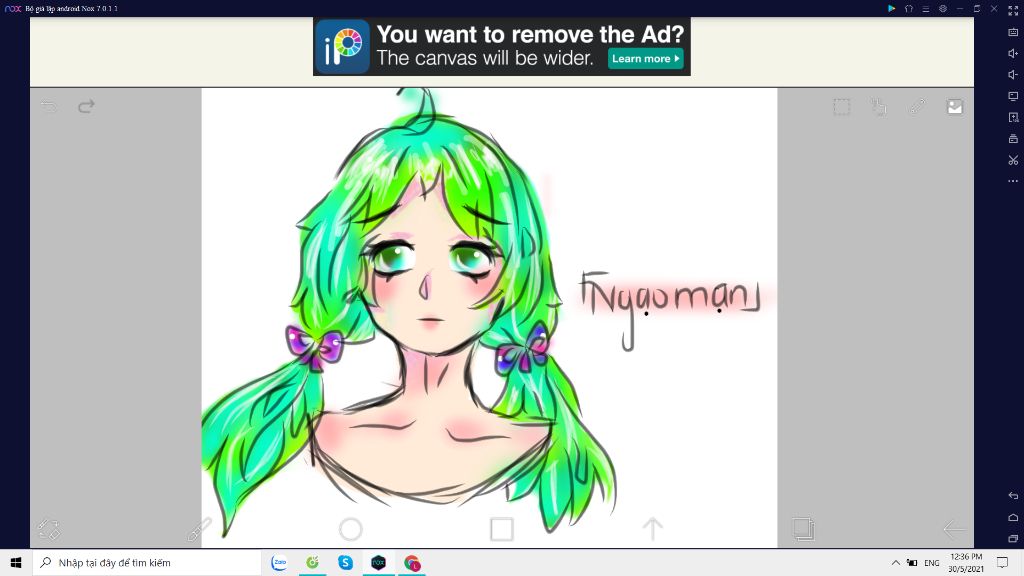Click Learn more on the ad banner
The width and height of the screenshot is (1024, 576).
[x=646, y=58]
